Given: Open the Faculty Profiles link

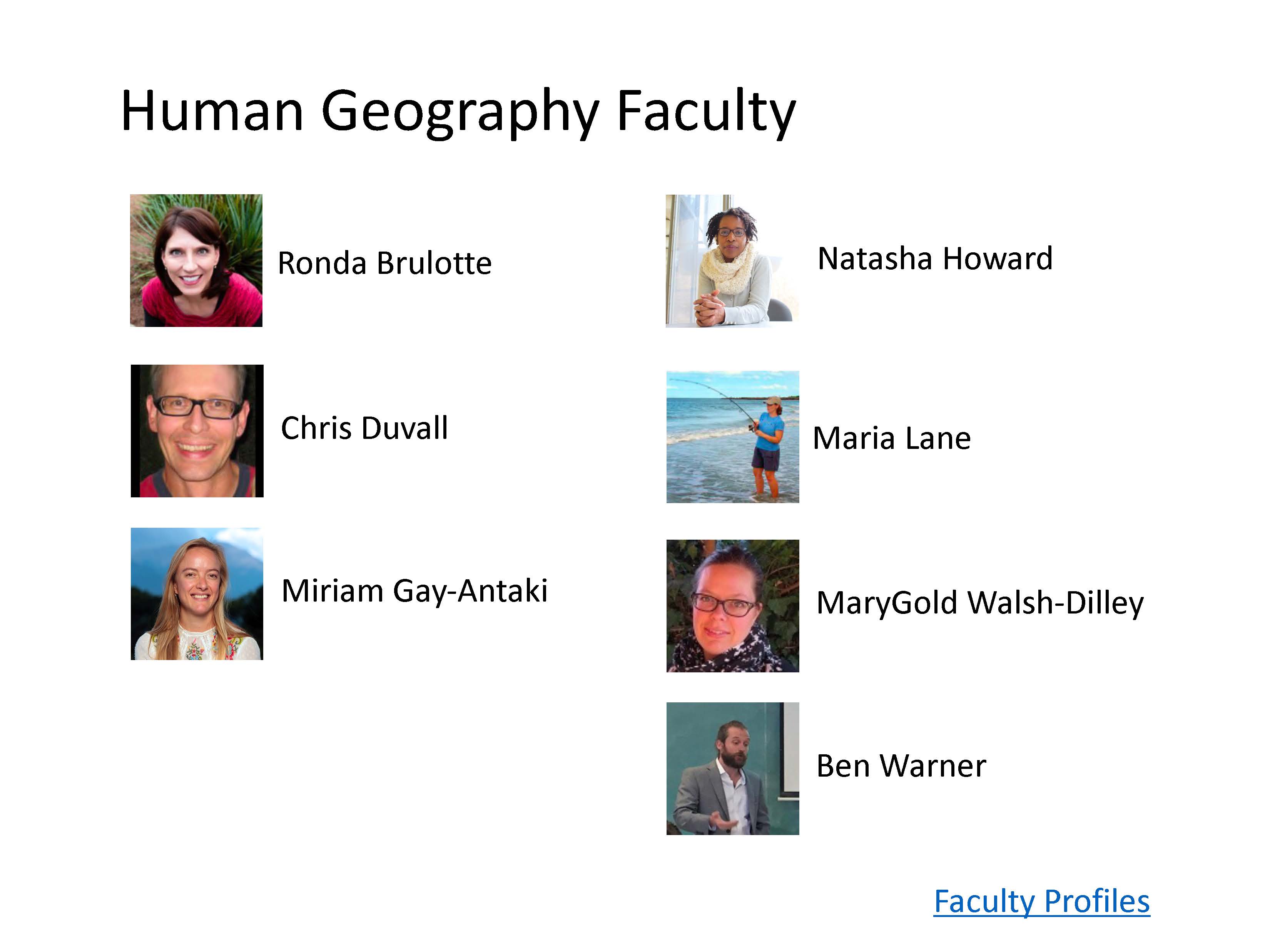Looking at the screenshot, I should click(1041, 902).
